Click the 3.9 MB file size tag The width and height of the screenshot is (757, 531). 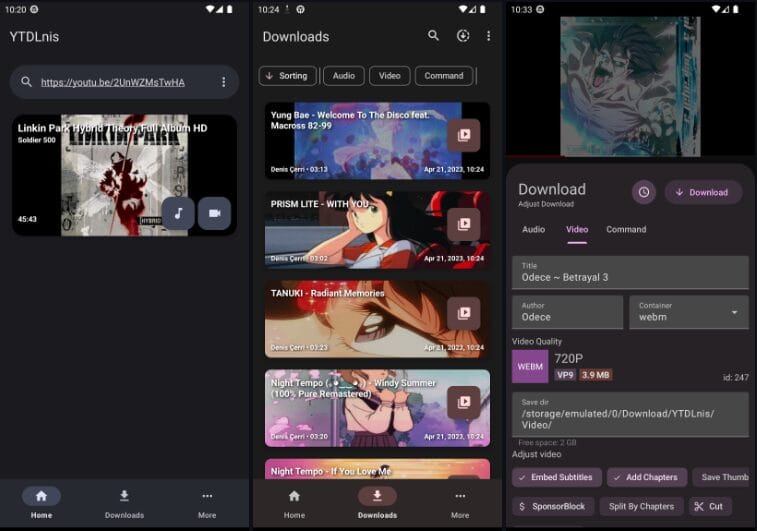pos(595,375)
